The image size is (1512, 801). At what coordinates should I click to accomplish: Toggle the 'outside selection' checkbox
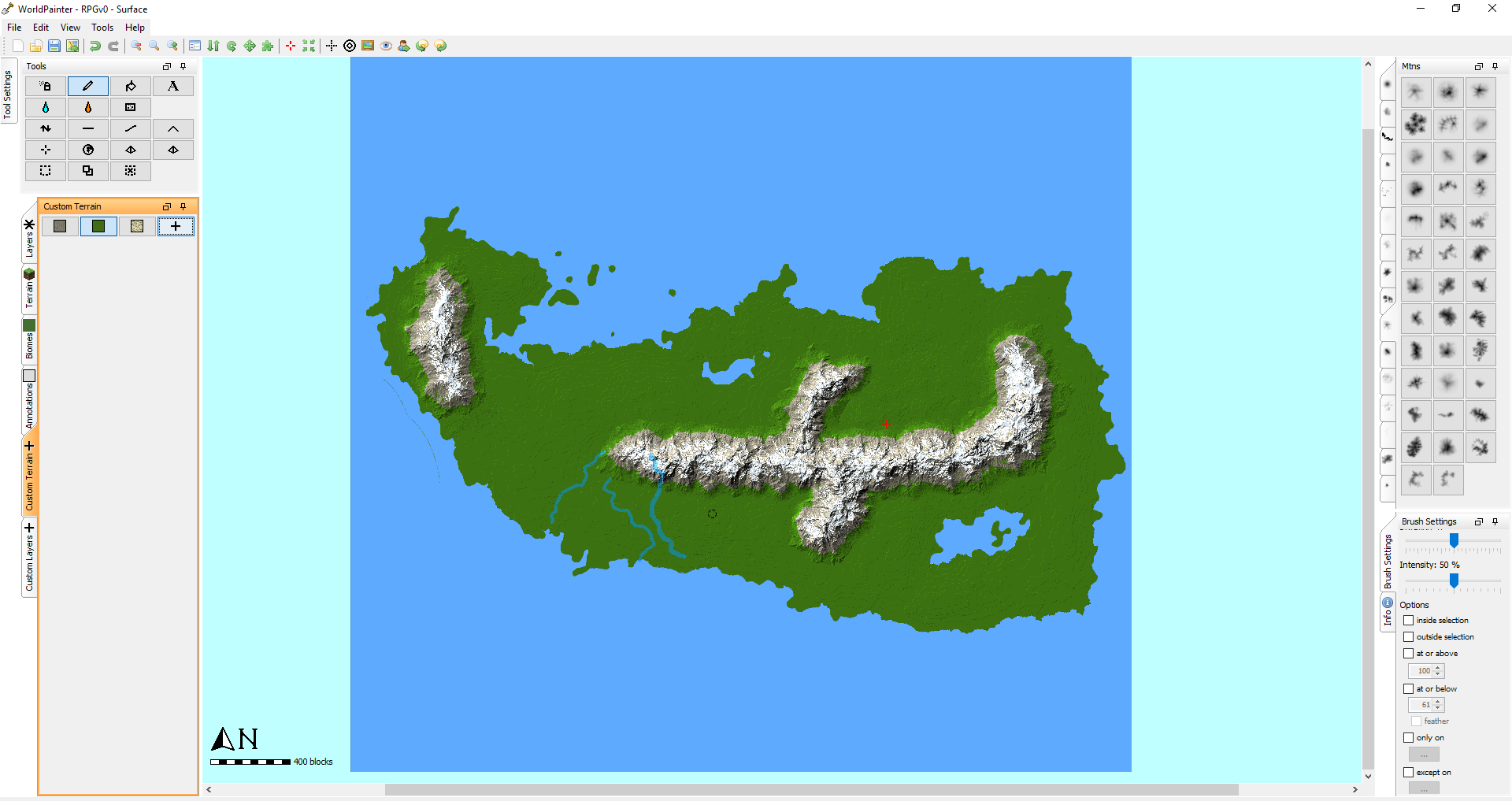pyautogui.click(x=1409, y=637)
